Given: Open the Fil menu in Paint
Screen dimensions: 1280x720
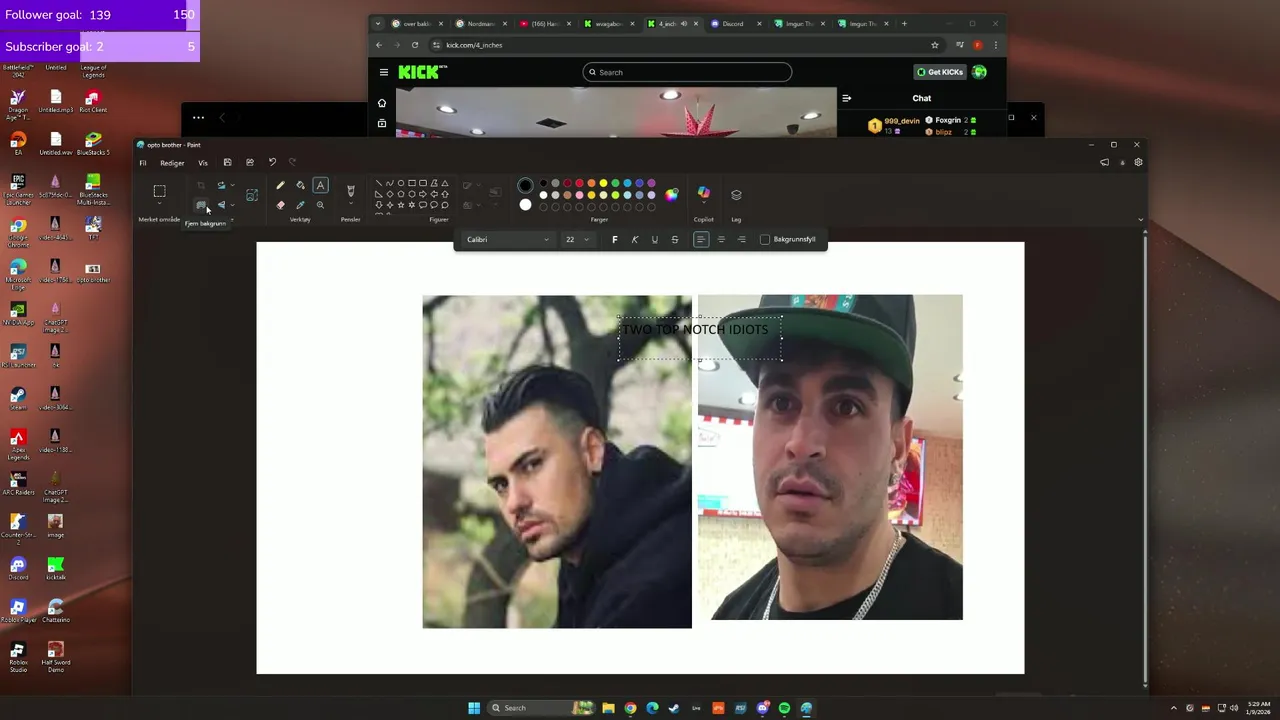Looking at the screenshot, I should [x=142, y=163].
